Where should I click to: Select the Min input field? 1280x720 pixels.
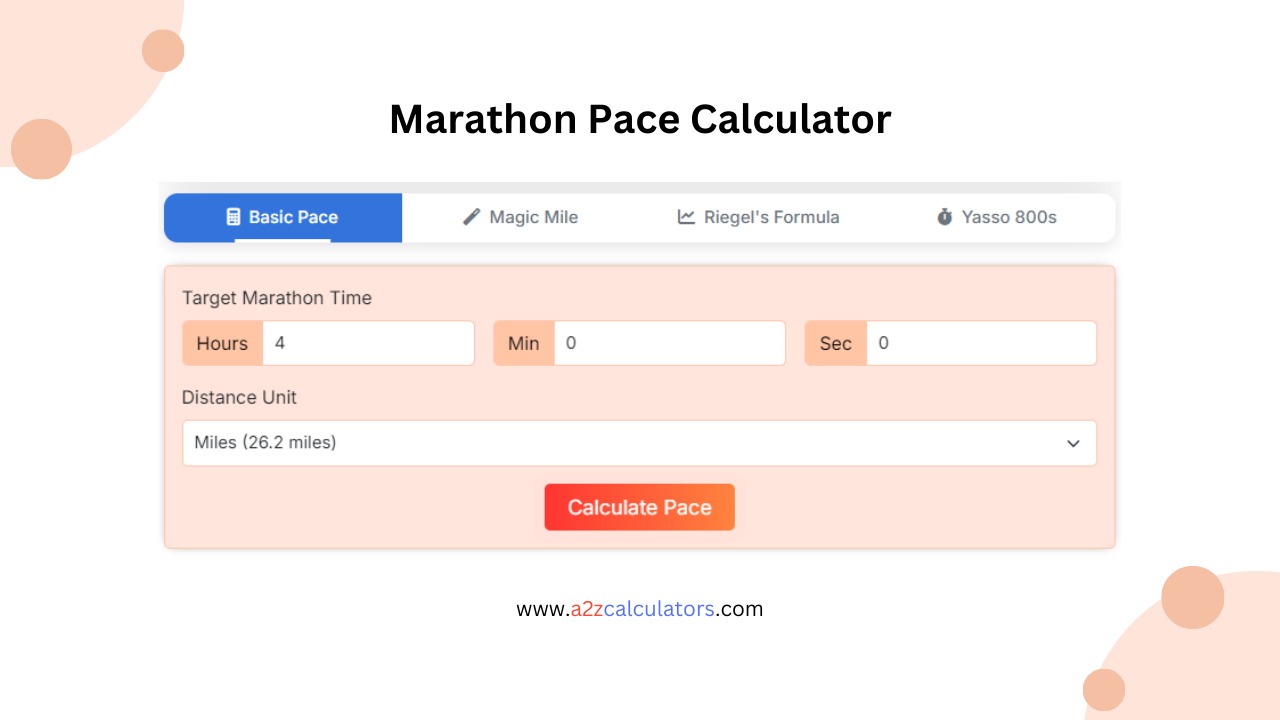click(670, 343)
